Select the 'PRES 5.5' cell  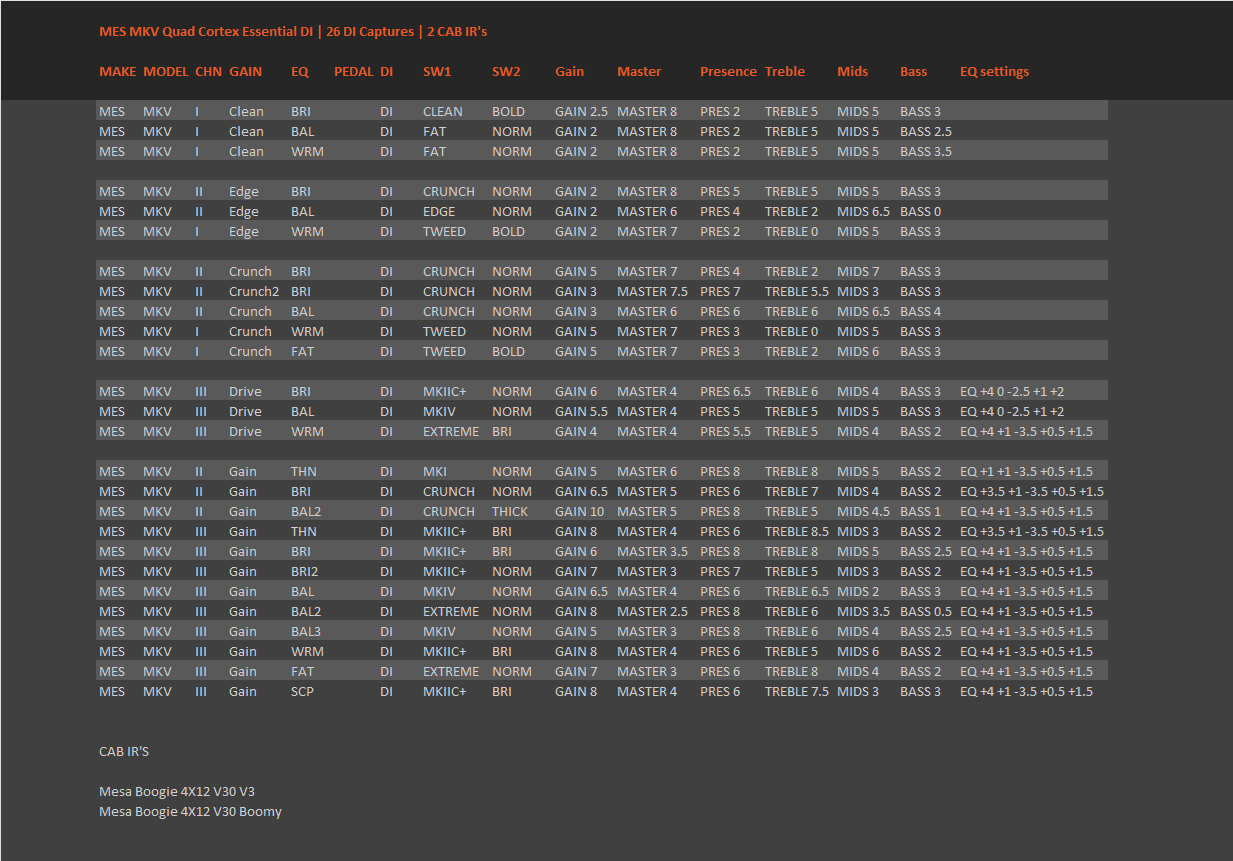[x=725, y=432]
